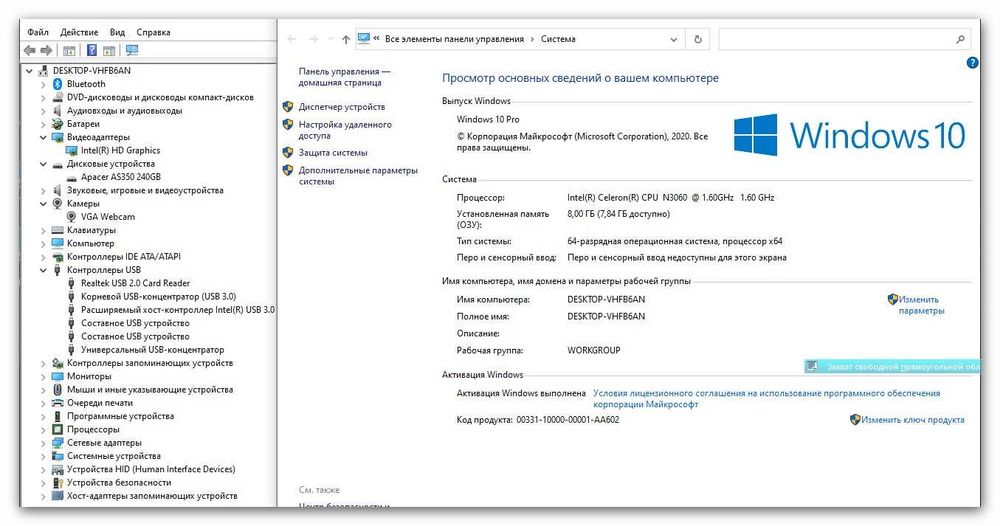This screenshot has height=526, width=1000.
Task: Select Звуковые, игровые и видеоустройства row
Action: 145,190
